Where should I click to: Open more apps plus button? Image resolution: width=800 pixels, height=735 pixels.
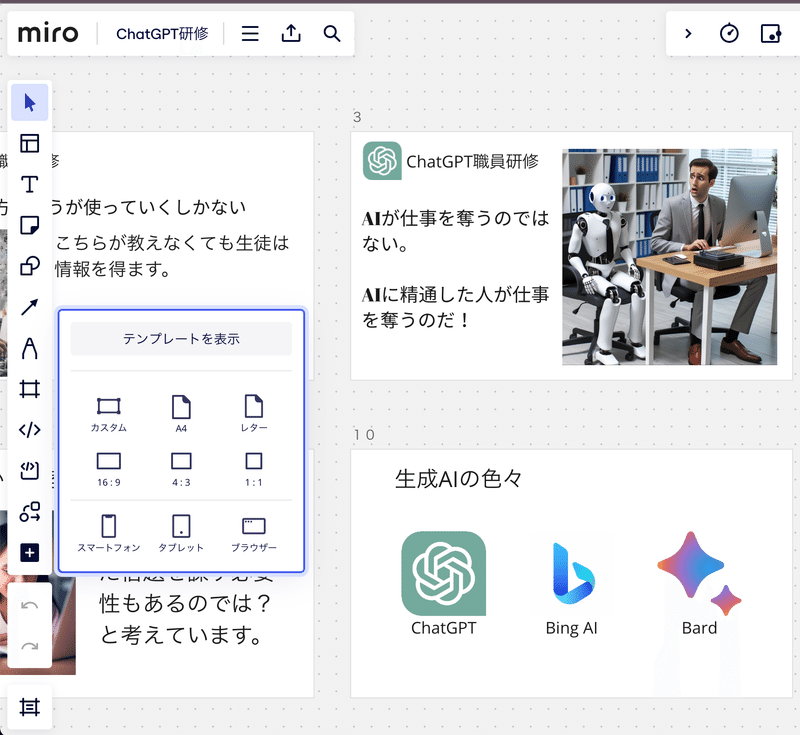(30, 553)
